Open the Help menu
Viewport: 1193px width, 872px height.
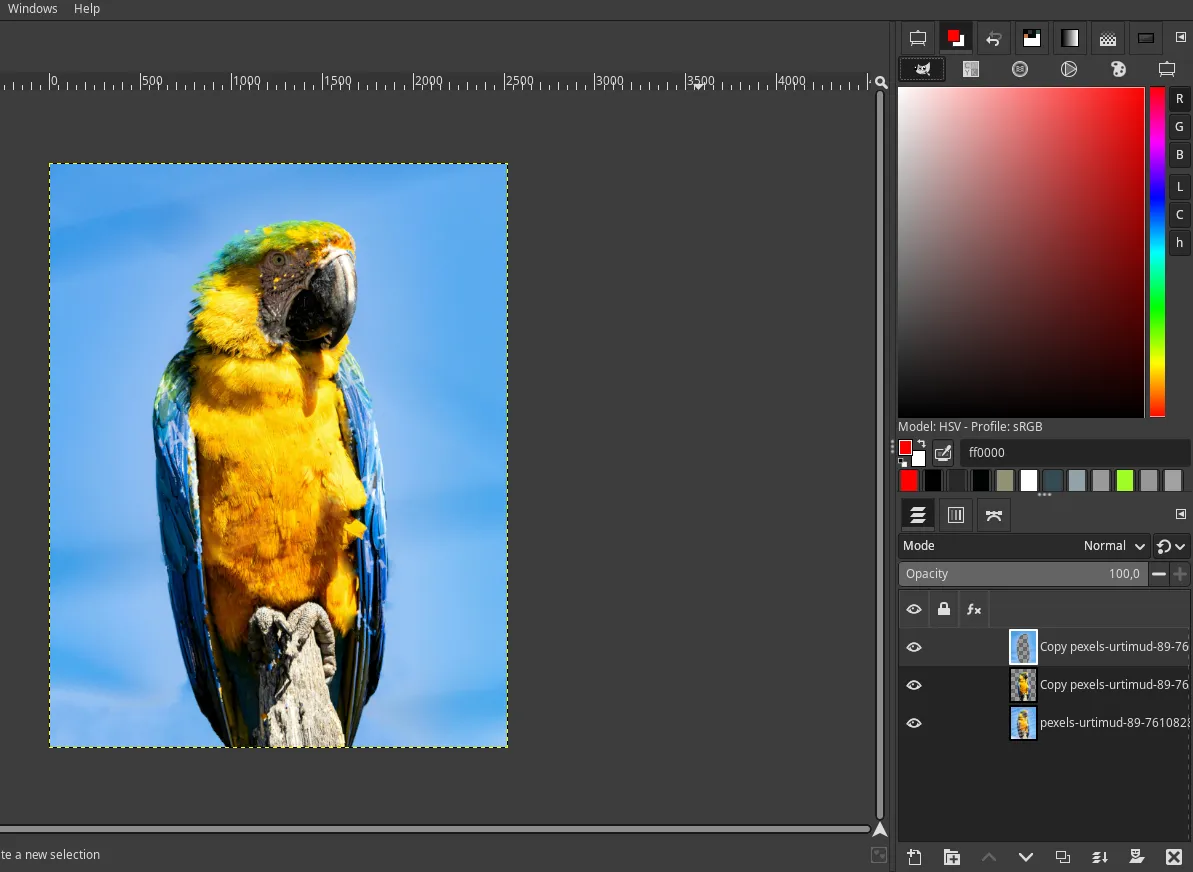pos(87,9)
